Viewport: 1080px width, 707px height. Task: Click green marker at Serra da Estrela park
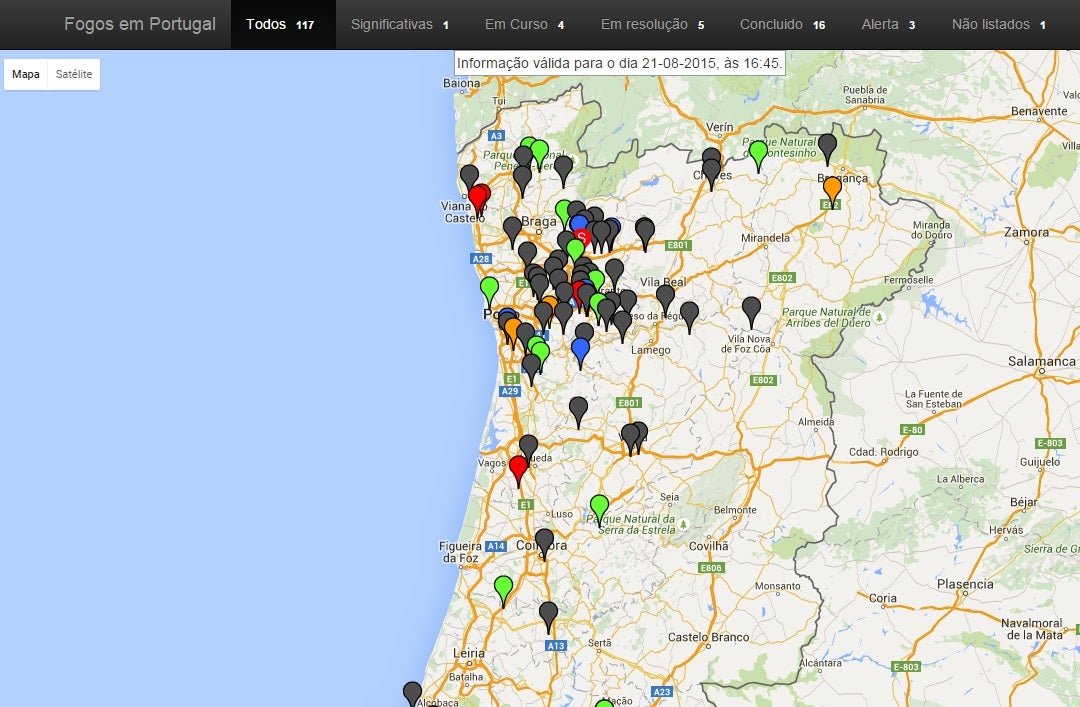pyautogui.click(x=599, y=506)
